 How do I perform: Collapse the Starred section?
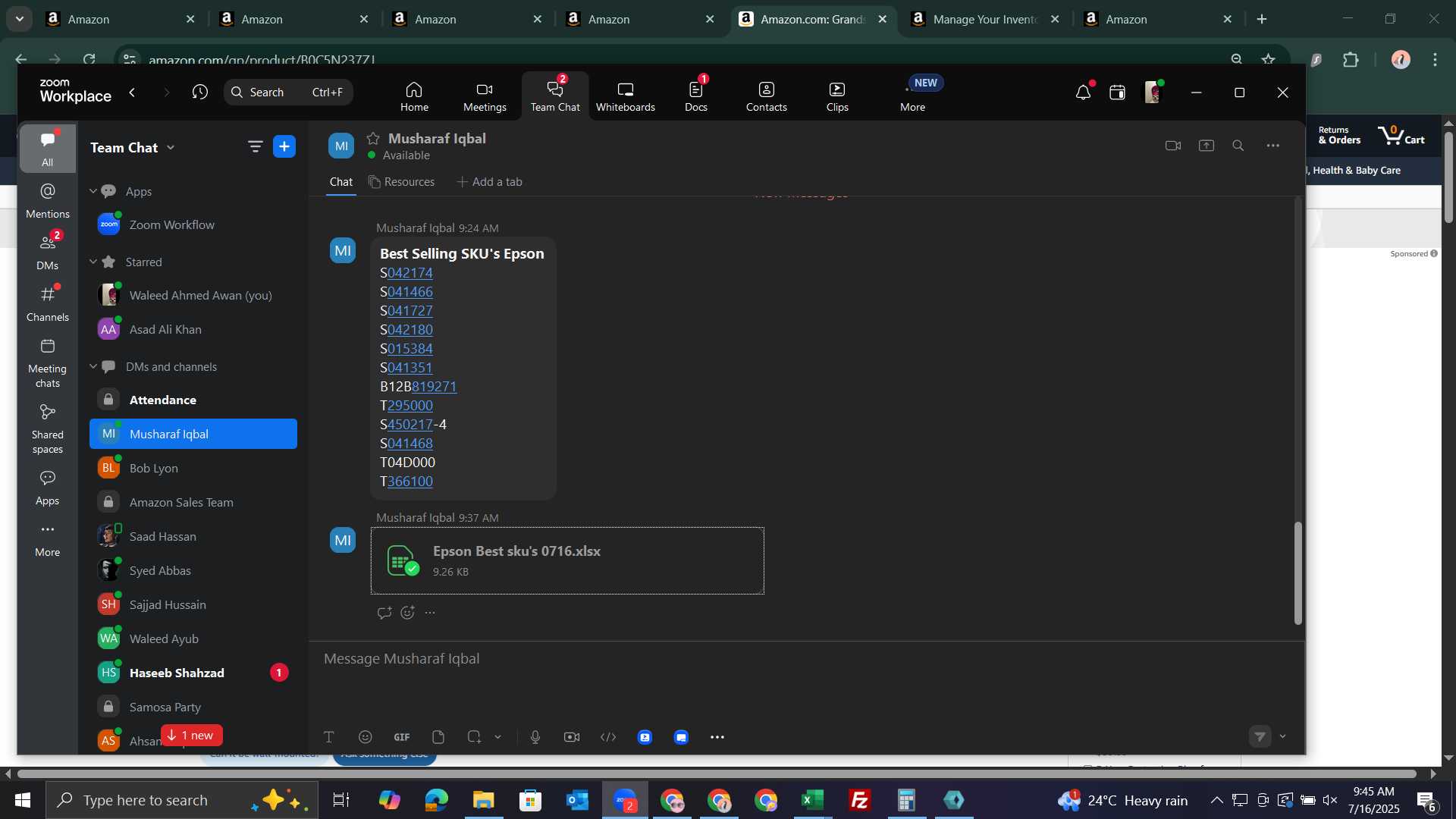pos(93,262)
